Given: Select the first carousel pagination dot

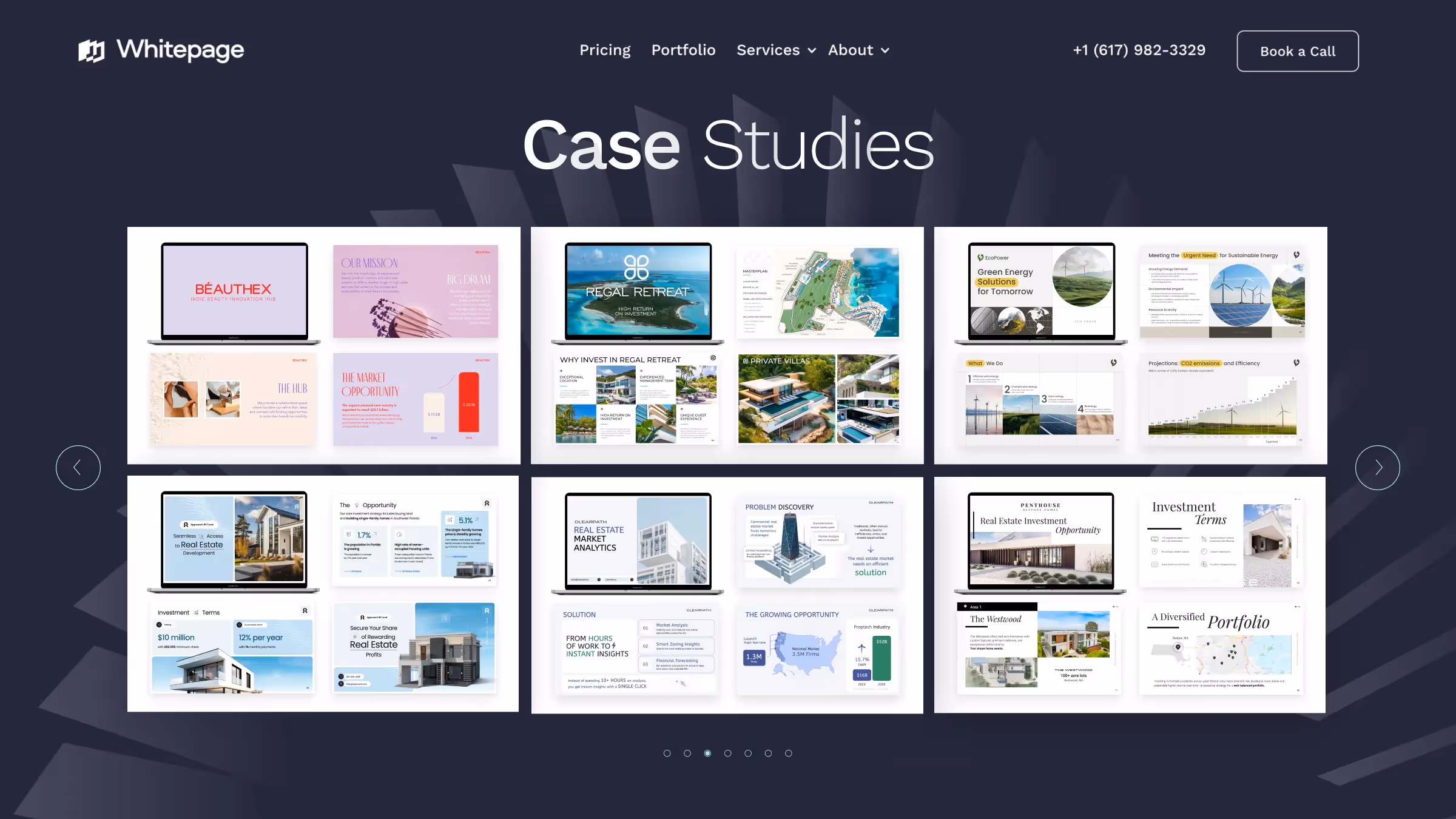Looking at the screenshot, I should click(x=667, y=753).
